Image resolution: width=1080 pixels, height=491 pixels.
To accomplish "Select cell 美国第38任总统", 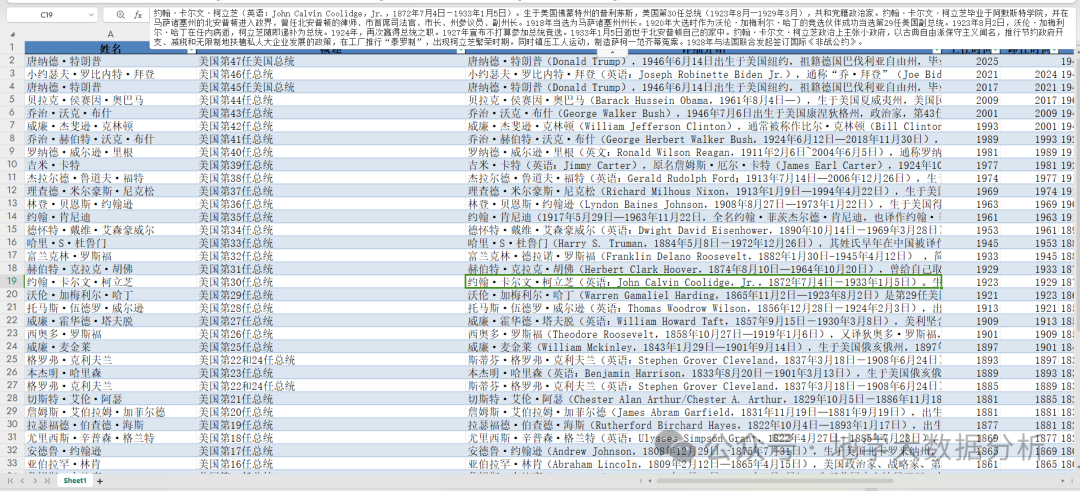I will (x=331, y=178).
